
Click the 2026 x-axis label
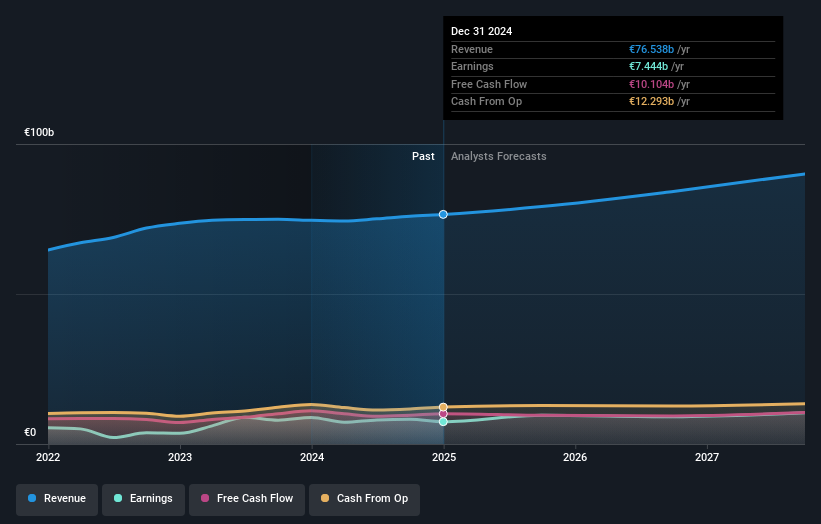575,458
